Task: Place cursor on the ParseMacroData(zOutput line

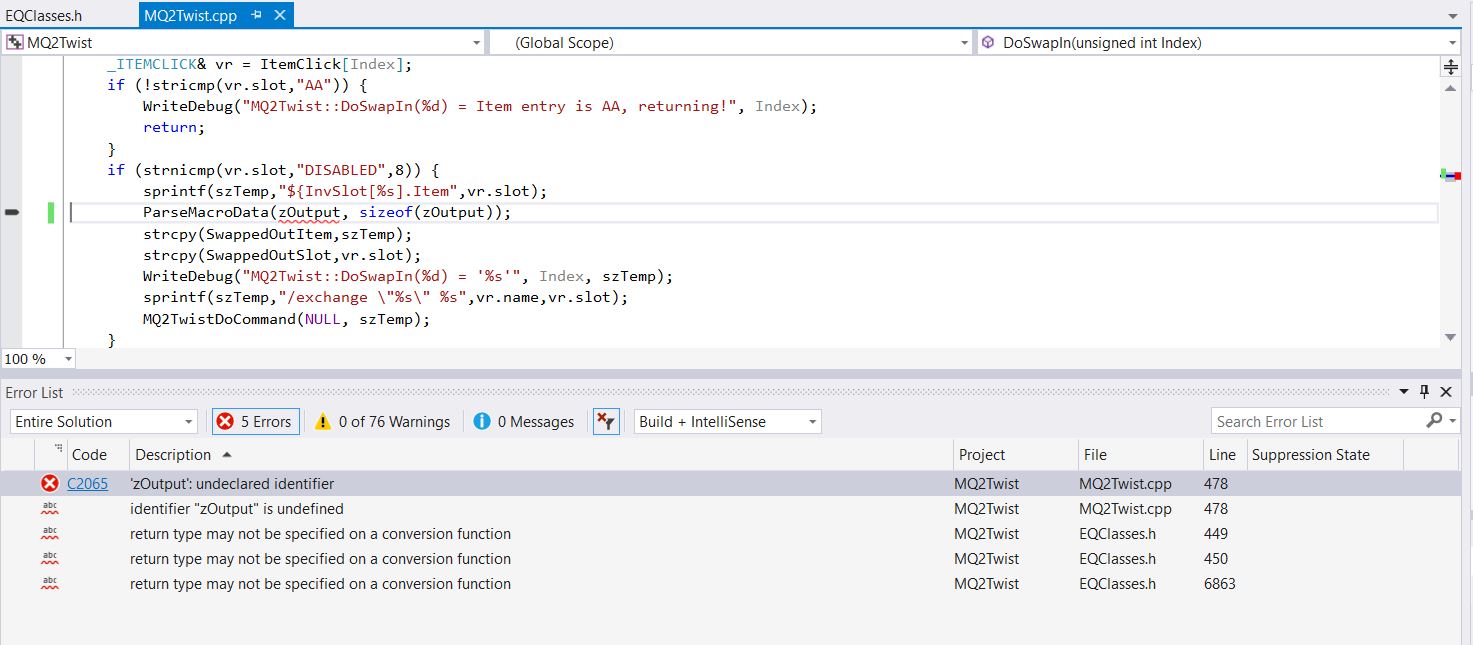Action: point(327,212)
